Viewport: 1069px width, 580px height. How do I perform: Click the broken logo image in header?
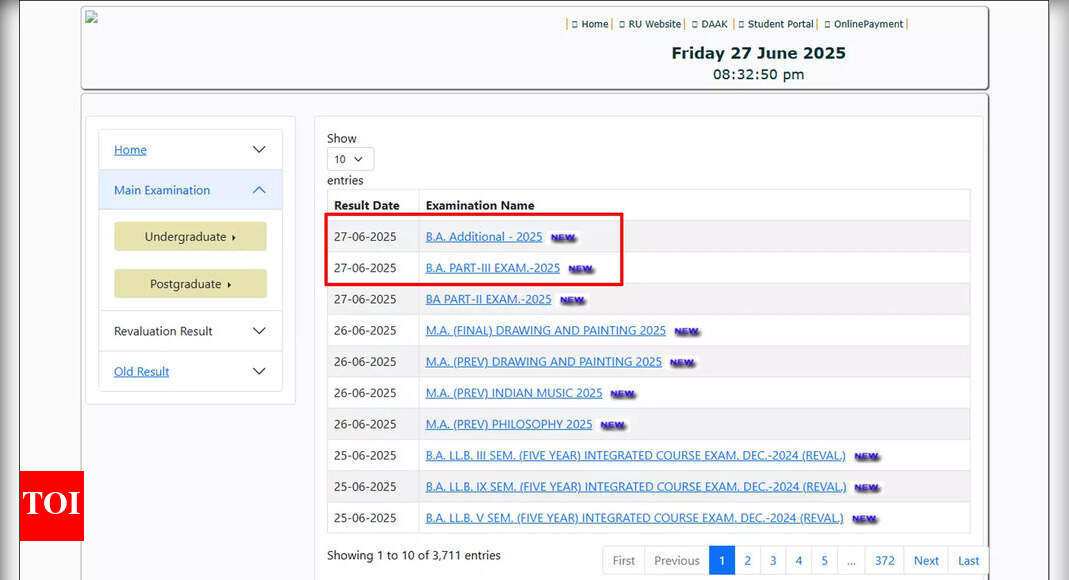(92, 17)
